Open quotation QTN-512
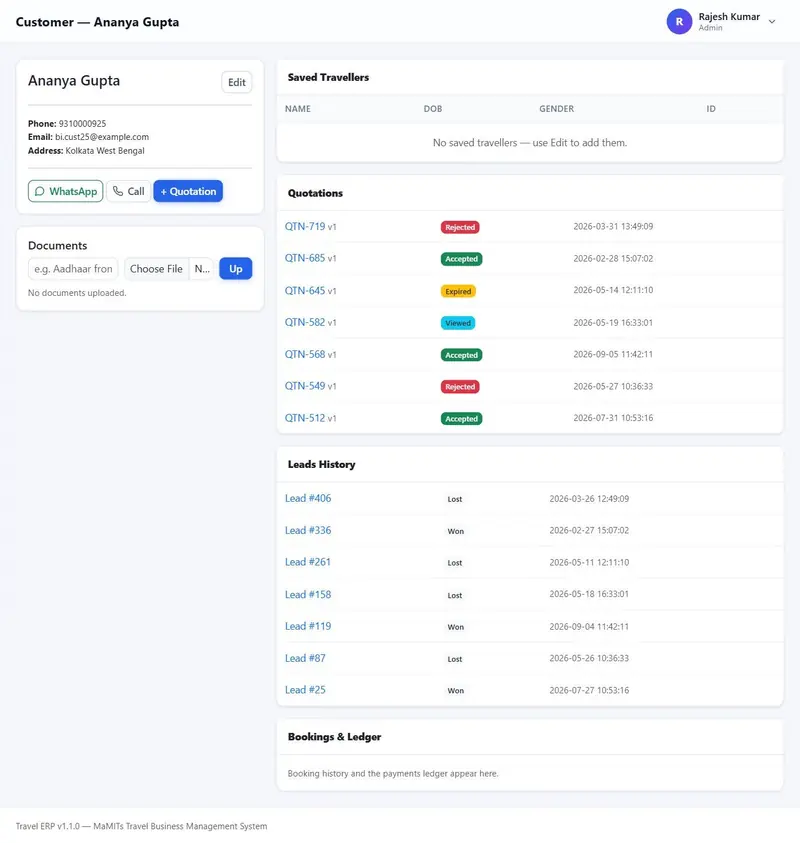The height and width of the screenshot is (843, 800). pos(305,418)
